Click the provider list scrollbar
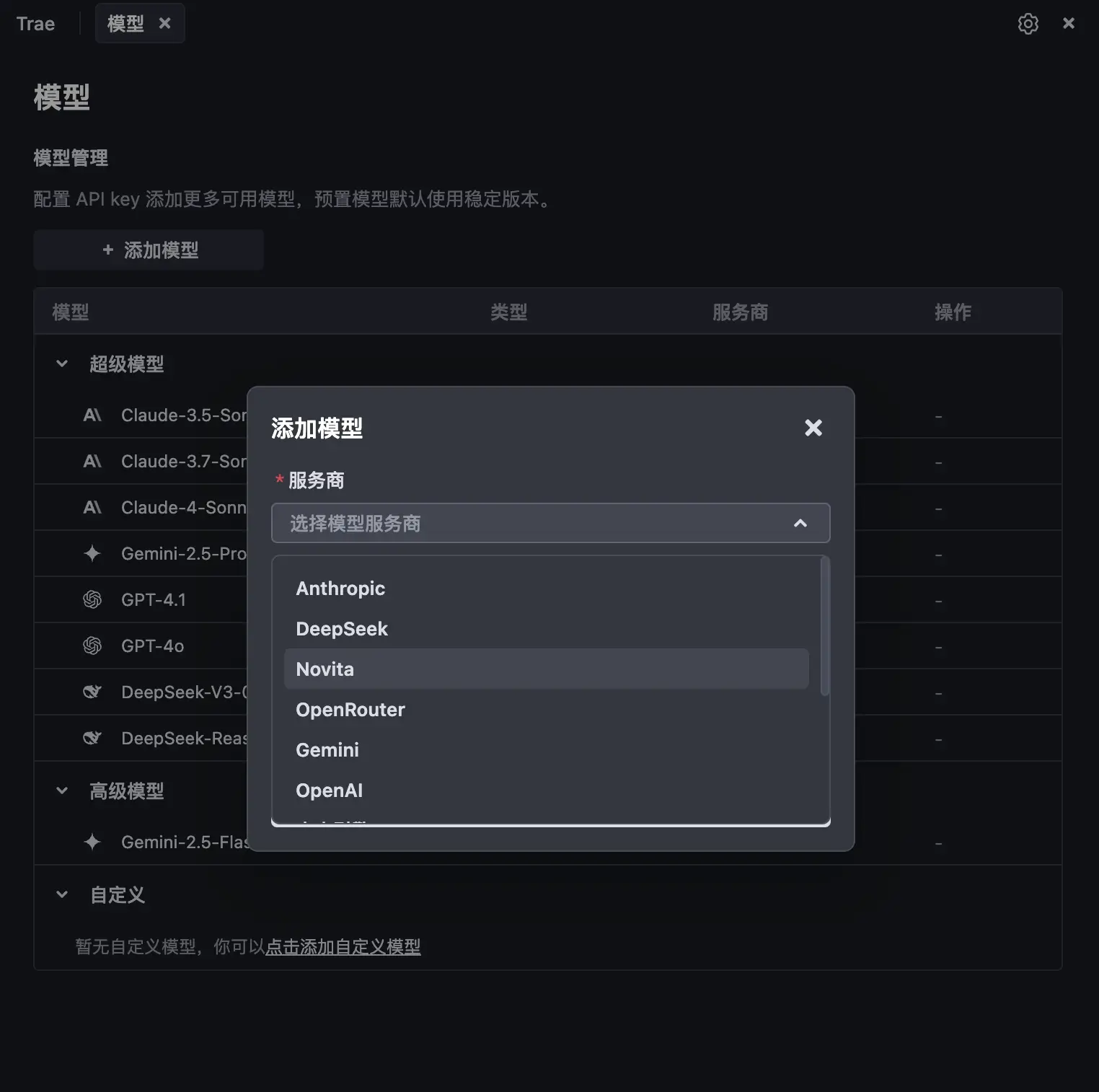The image size is (1099, 1092). click(x=825, y=628)
